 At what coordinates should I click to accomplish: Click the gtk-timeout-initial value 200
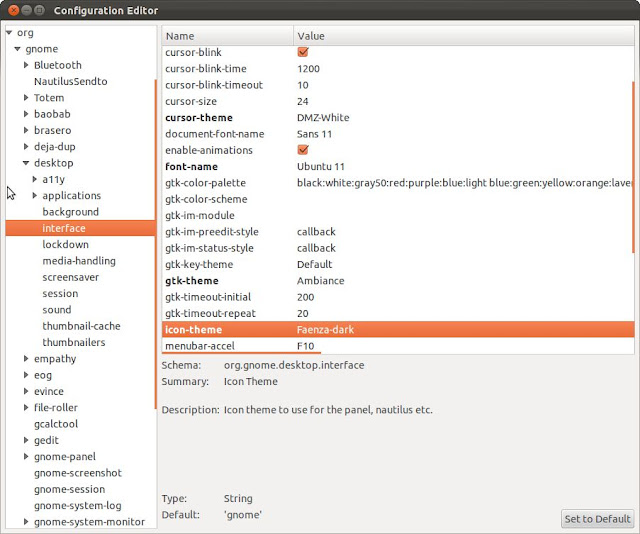click(x=305, y=297)
